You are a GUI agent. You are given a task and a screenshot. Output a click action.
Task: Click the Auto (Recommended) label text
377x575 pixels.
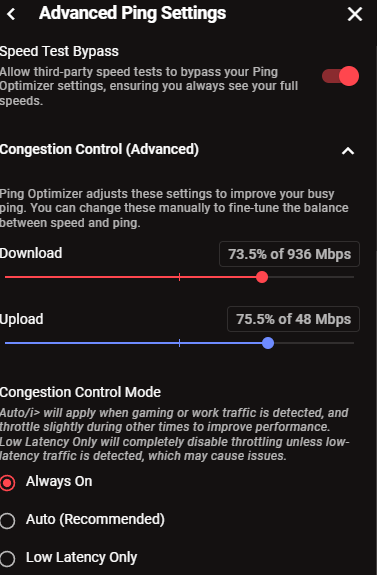[x=95, y=519]
